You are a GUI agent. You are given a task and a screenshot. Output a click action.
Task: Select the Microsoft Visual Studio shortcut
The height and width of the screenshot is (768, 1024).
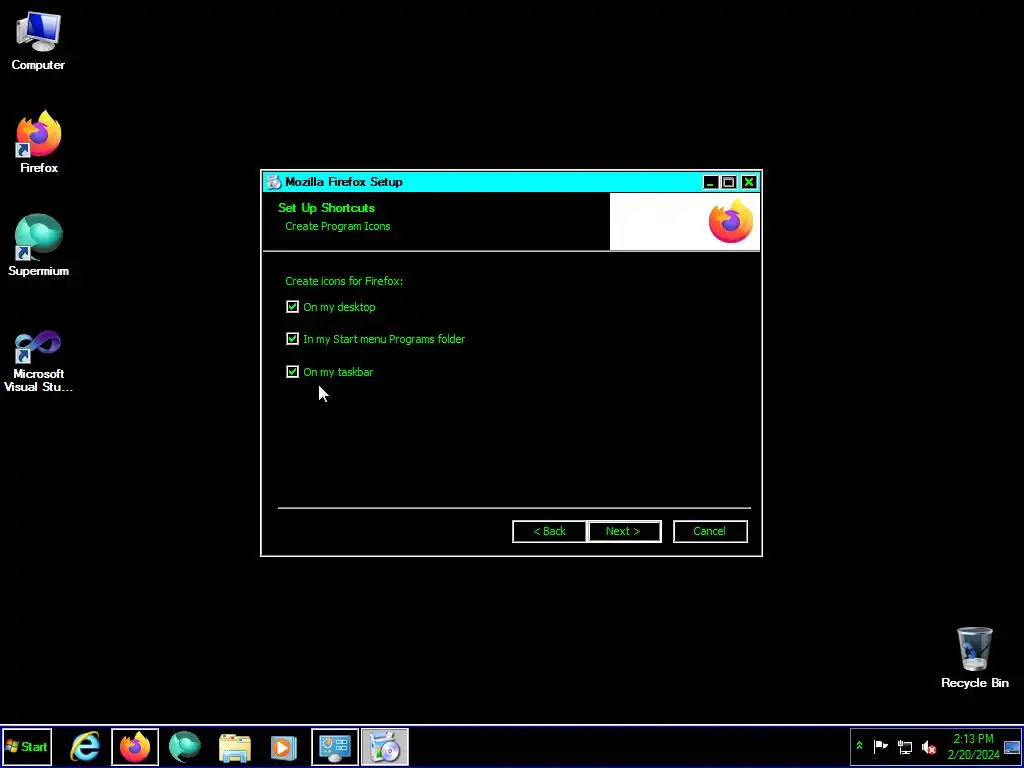[39, 361]
